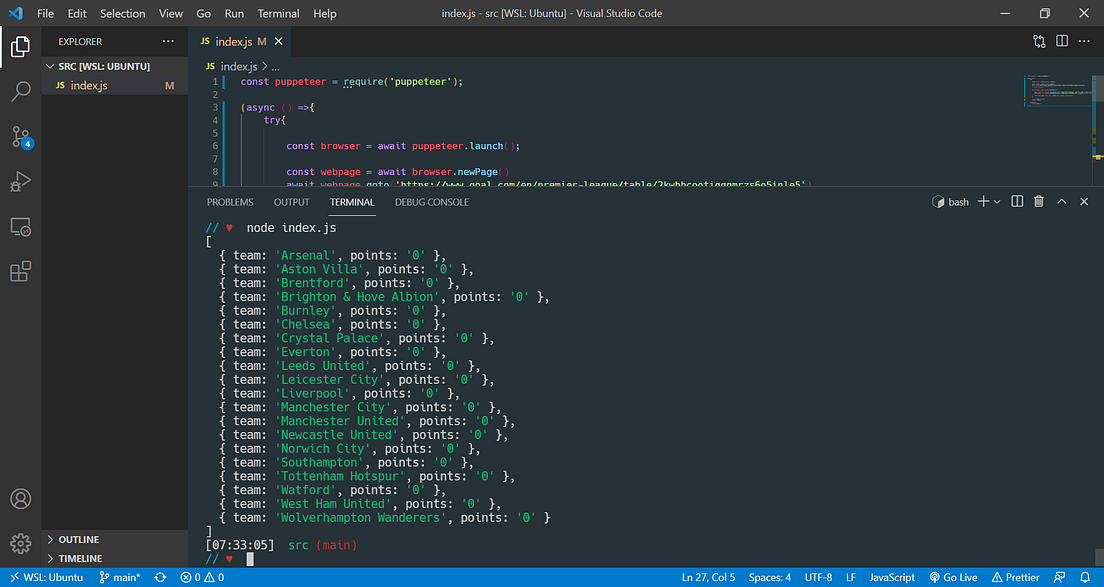This screenshot has height=587, width=1104.
Task: Open changes compare icon in editor toolbar
Action: pyautogui.click(x=1039, y=42)
